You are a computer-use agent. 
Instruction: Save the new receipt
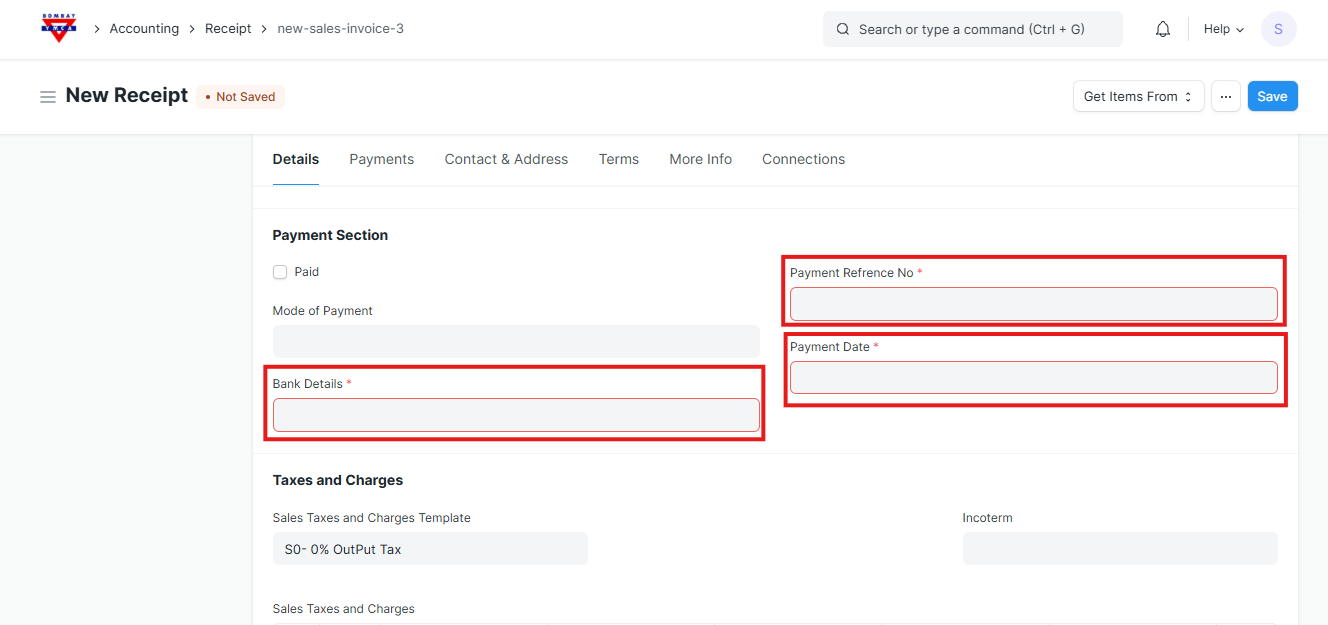[1272, 96]
